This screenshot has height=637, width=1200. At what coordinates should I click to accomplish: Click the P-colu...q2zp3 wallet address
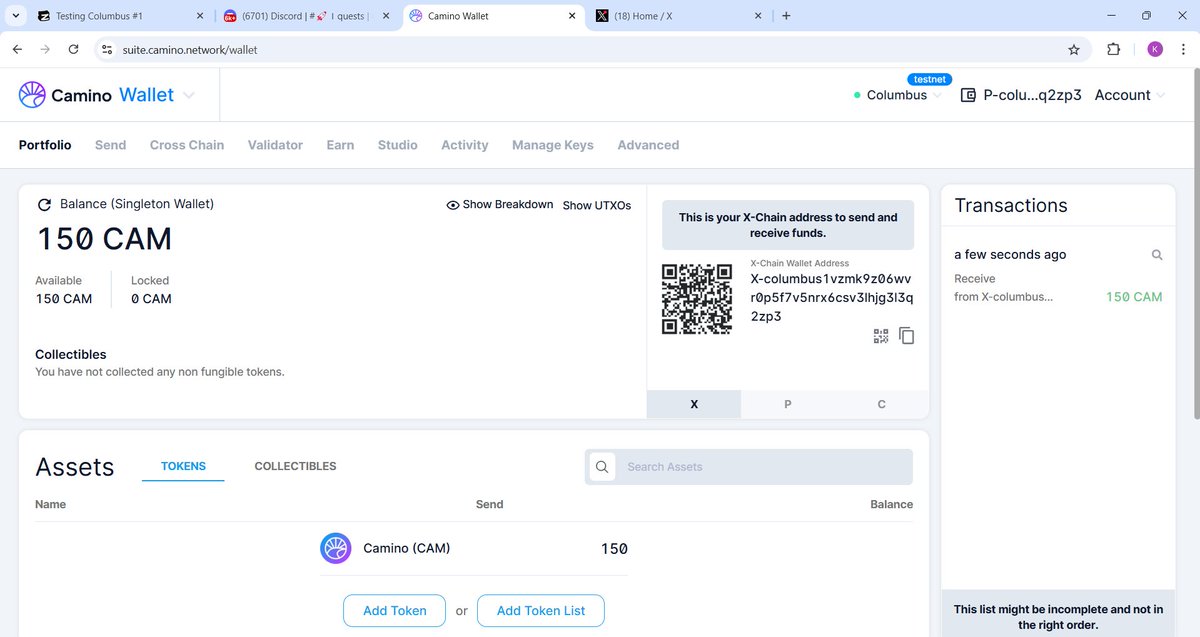1033,95
